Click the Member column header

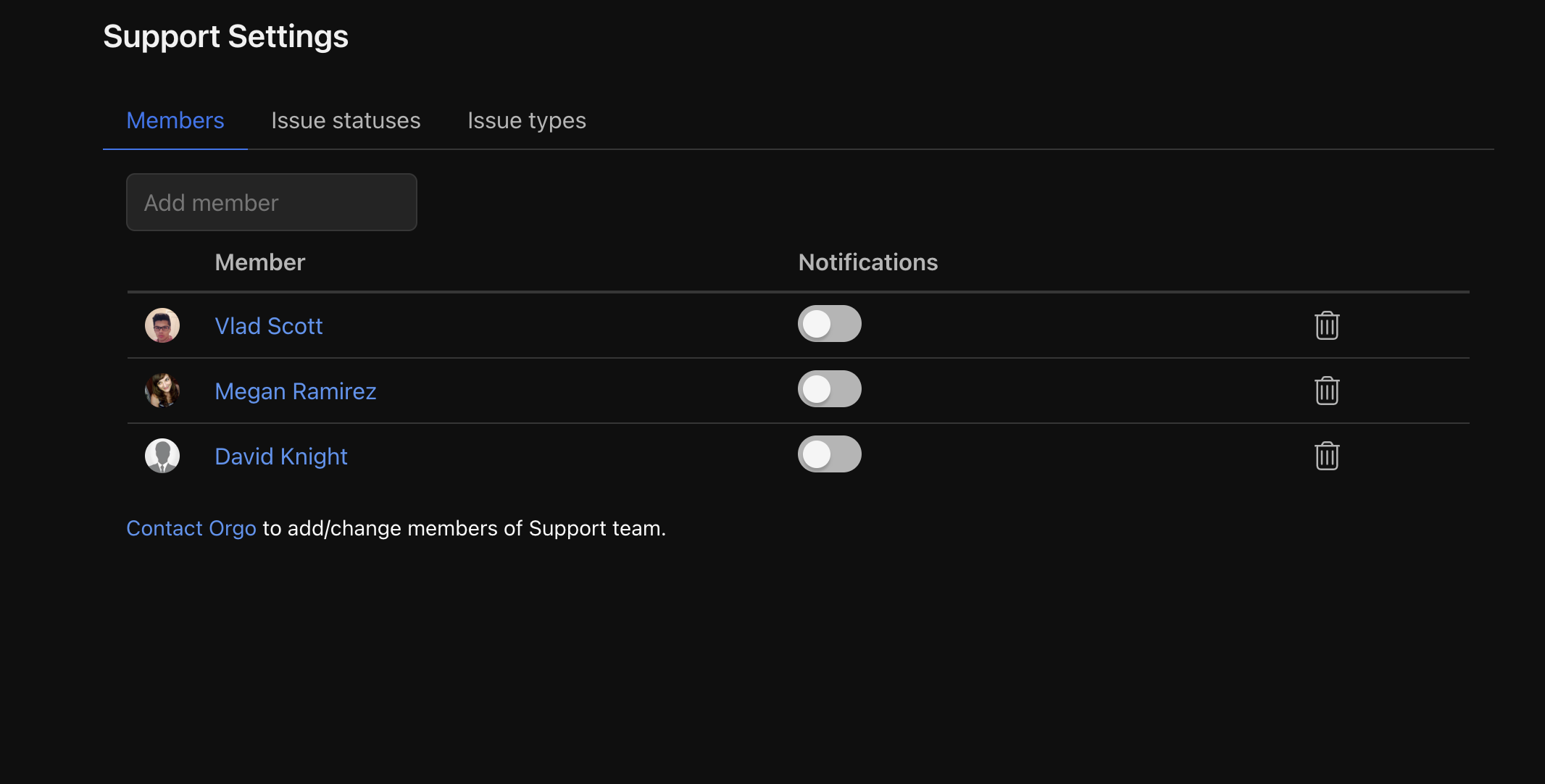tap(259, 262)
